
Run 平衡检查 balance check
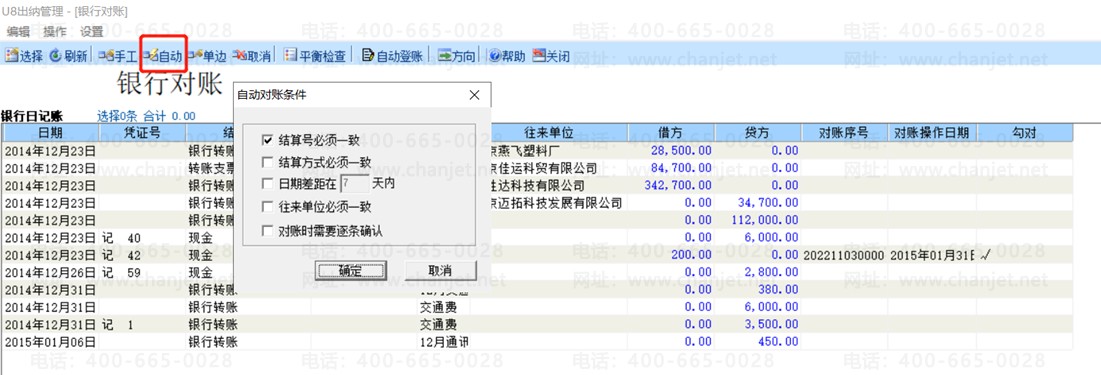[315, 56]
